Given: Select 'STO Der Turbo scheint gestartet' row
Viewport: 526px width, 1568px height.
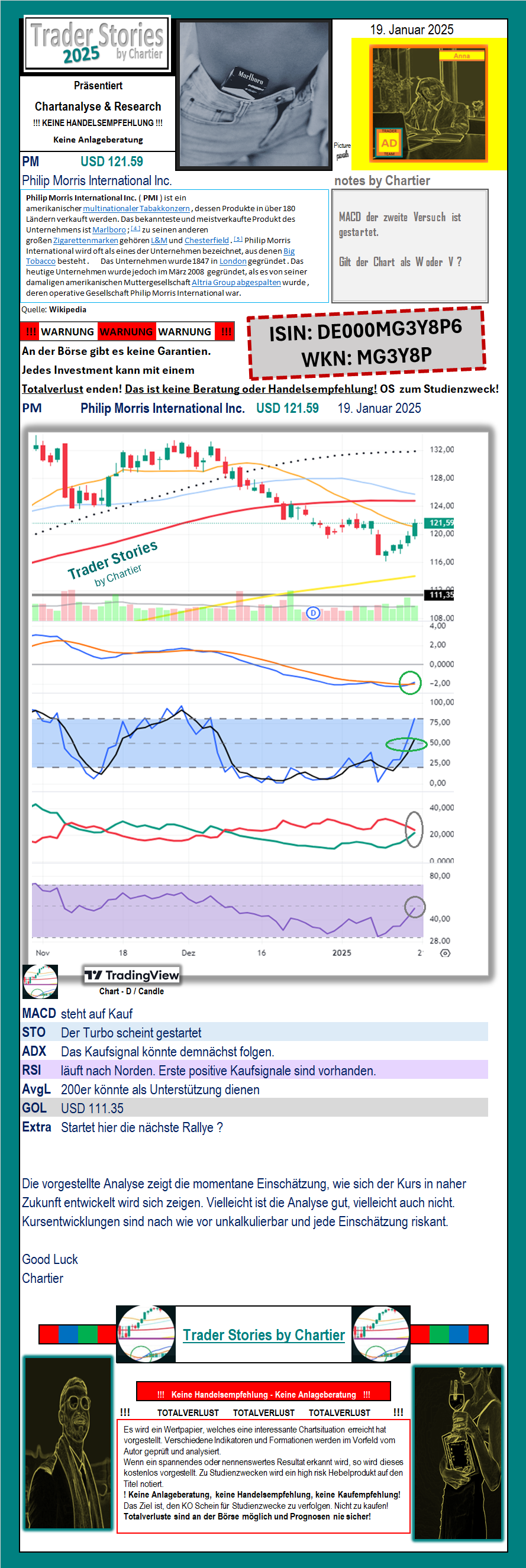Looking at the screenshot, I should pos(254,1032).
